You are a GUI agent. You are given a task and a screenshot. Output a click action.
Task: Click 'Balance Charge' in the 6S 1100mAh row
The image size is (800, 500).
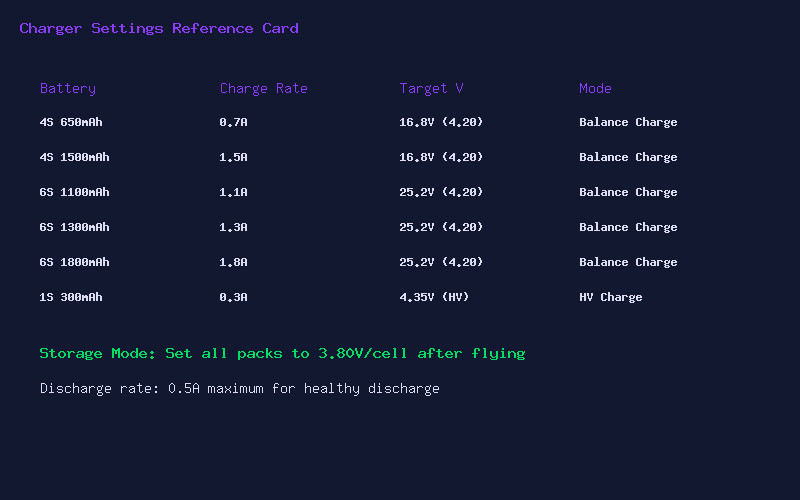[628, 192]
